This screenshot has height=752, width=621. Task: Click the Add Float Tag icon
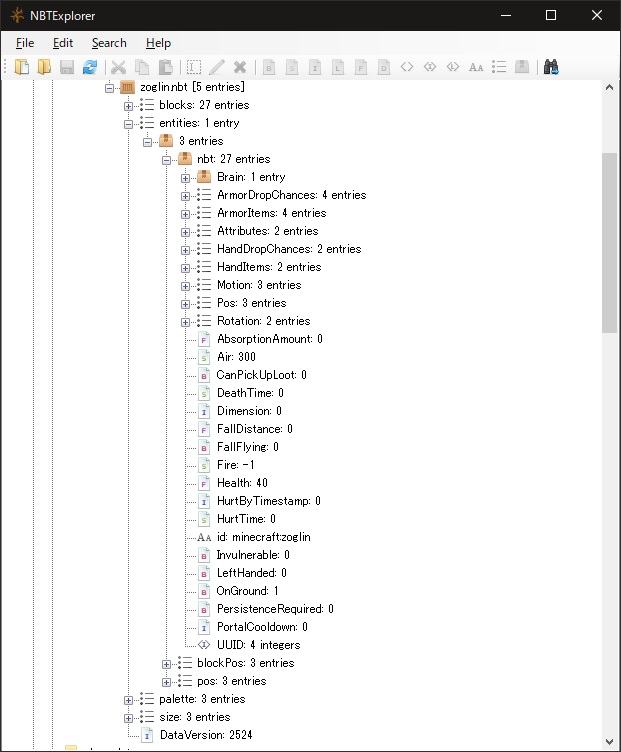pyautogui.click(x=361, y=67)
